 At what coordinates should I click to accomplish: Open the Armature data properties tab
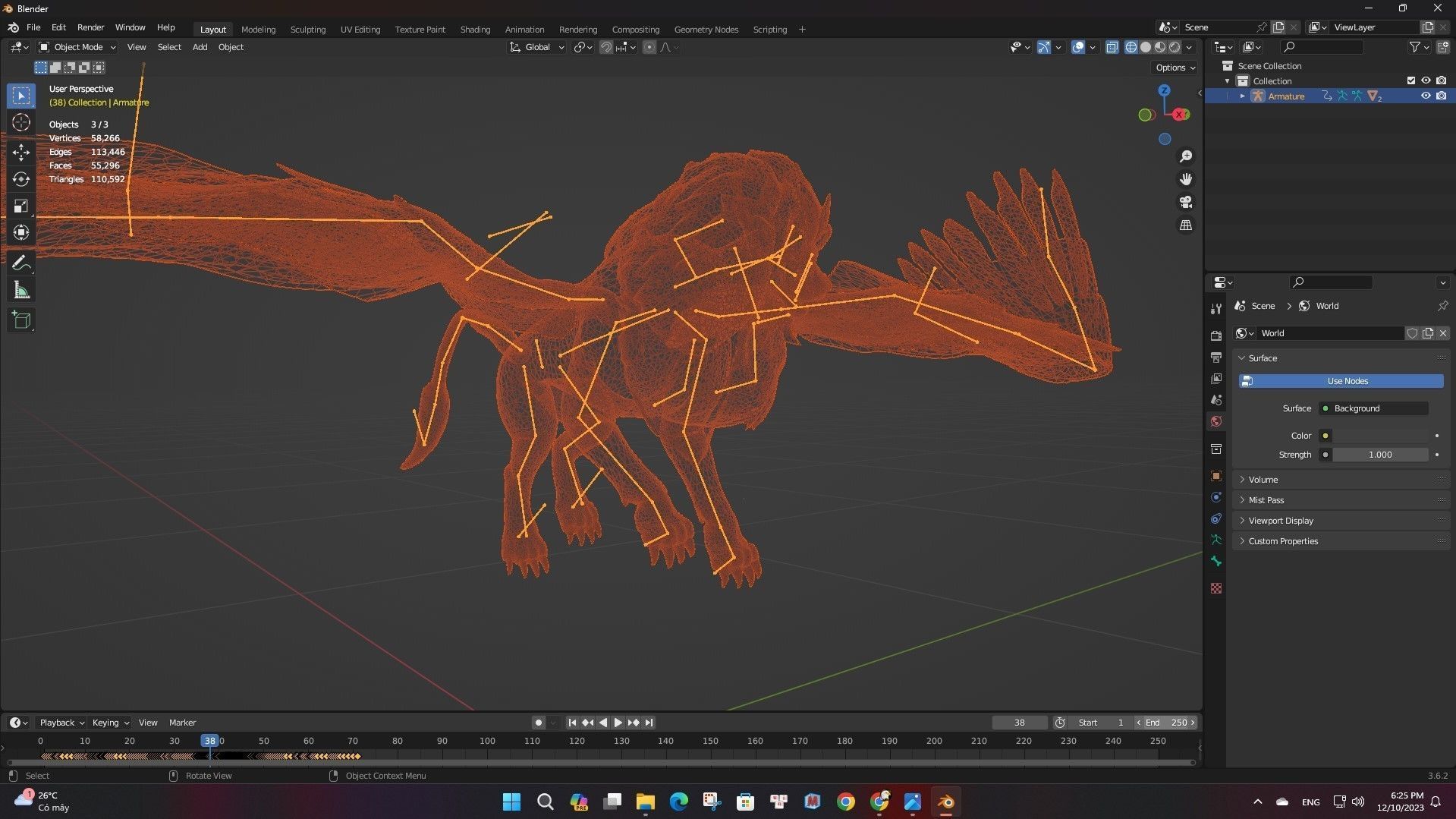coord(1216,540)
